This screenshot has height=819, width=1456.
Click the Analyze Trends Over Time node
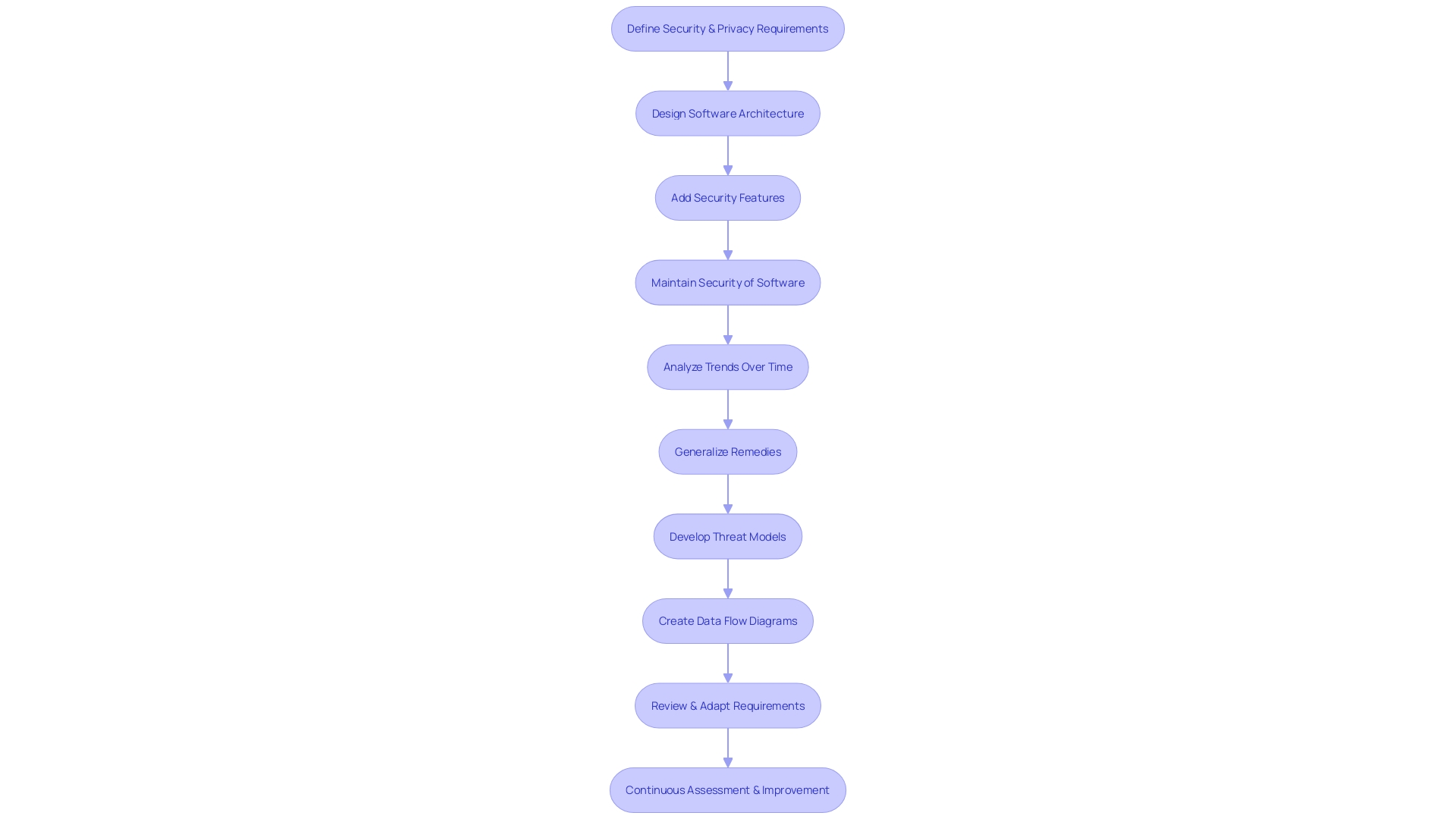pyautogui.click(x=728, y=367)
